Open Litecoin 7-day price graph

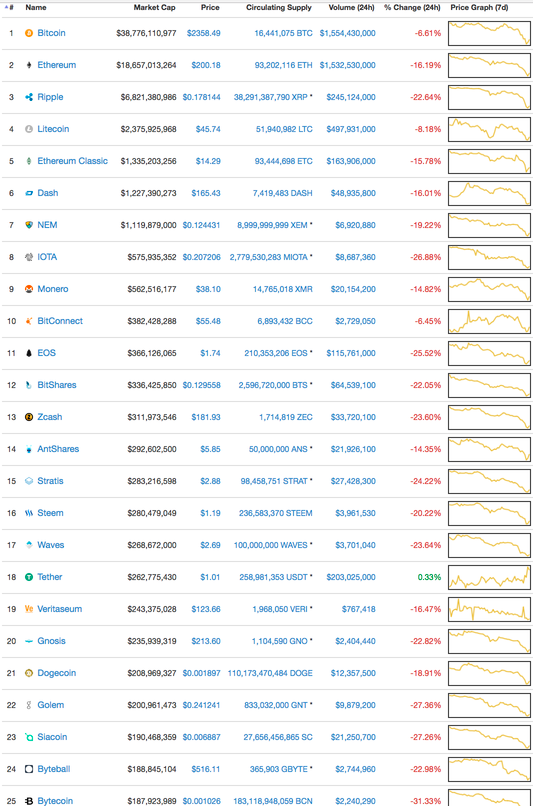[489, 130]
